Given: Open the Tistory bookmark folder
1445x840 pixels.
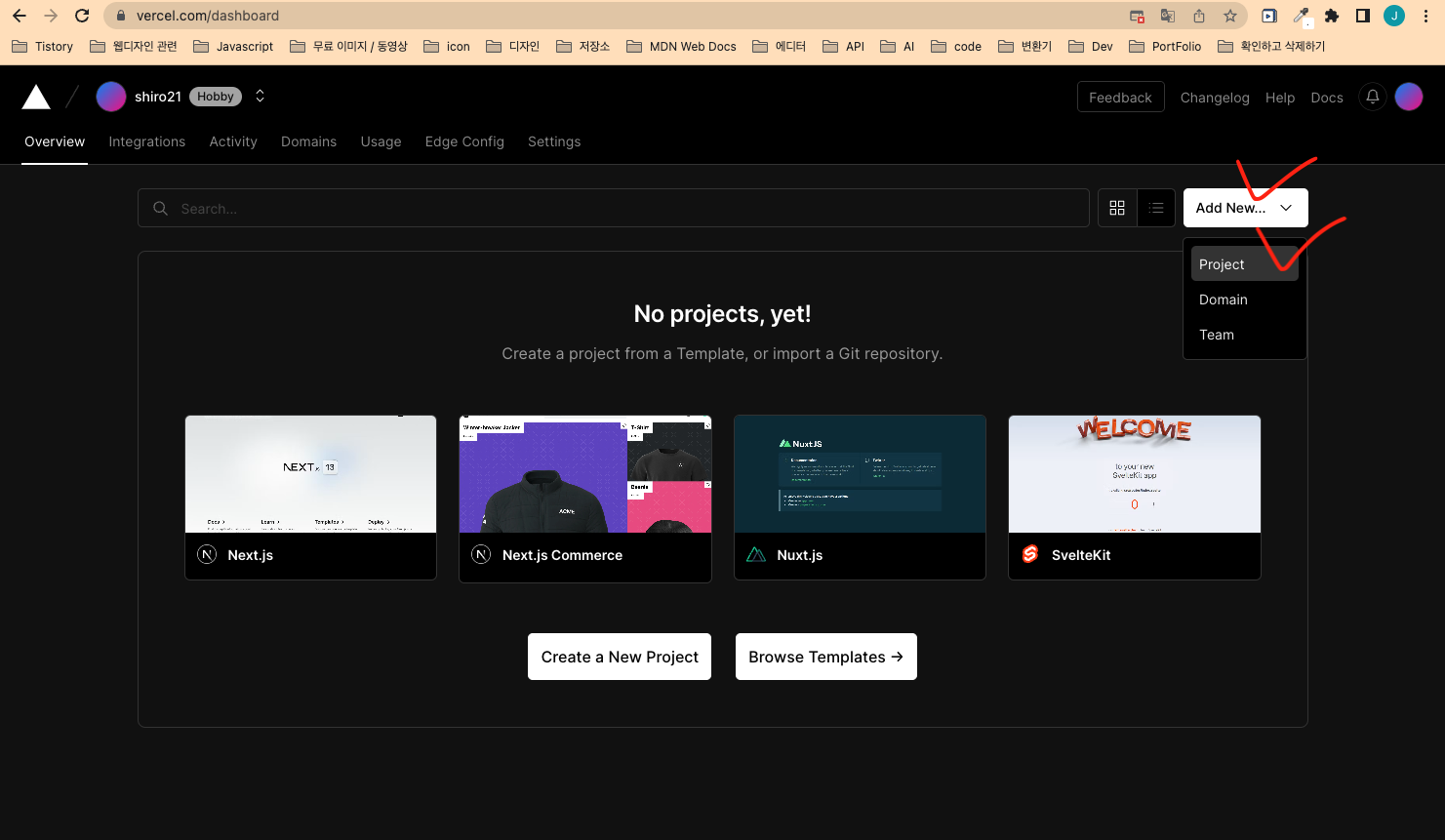Looking at the screenshot, I should [42, 46].
